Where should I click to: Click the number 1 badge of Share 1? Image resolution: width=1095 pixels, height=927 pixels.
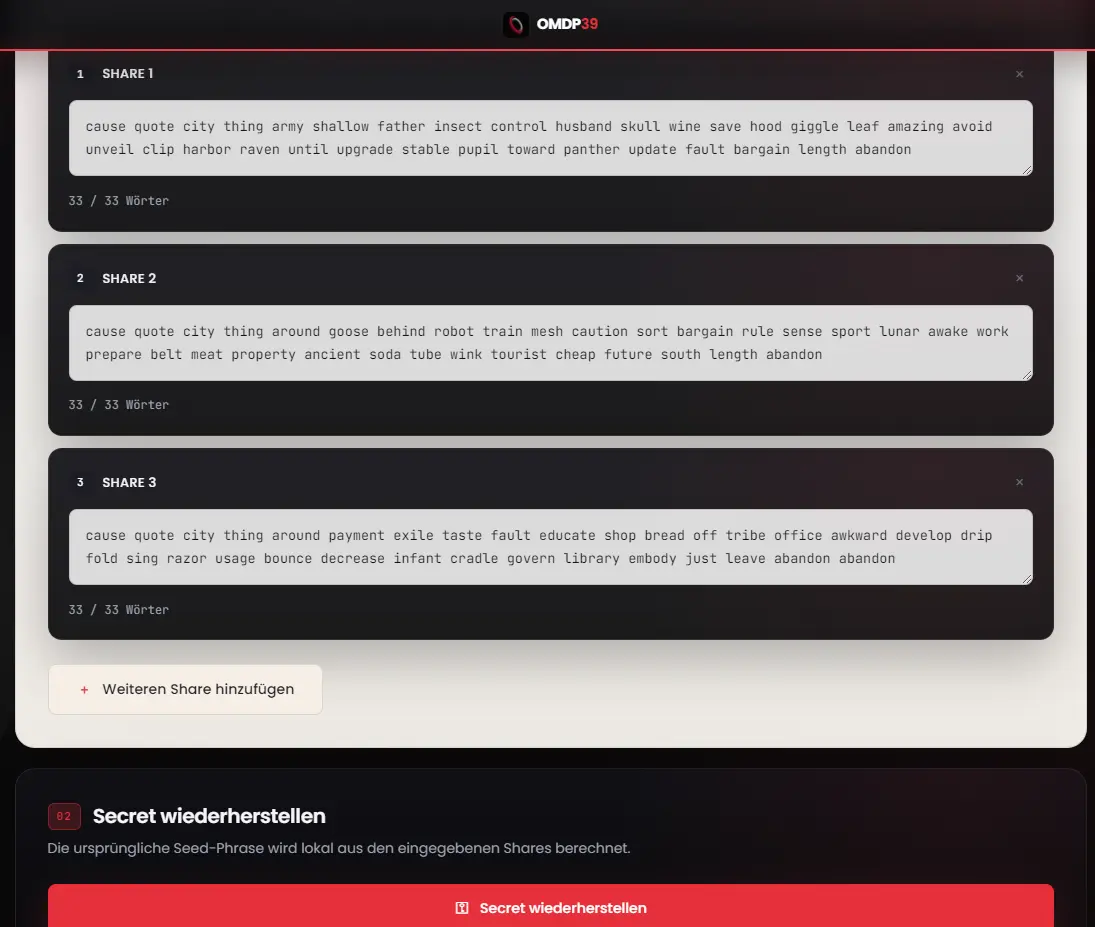point(80,74)
